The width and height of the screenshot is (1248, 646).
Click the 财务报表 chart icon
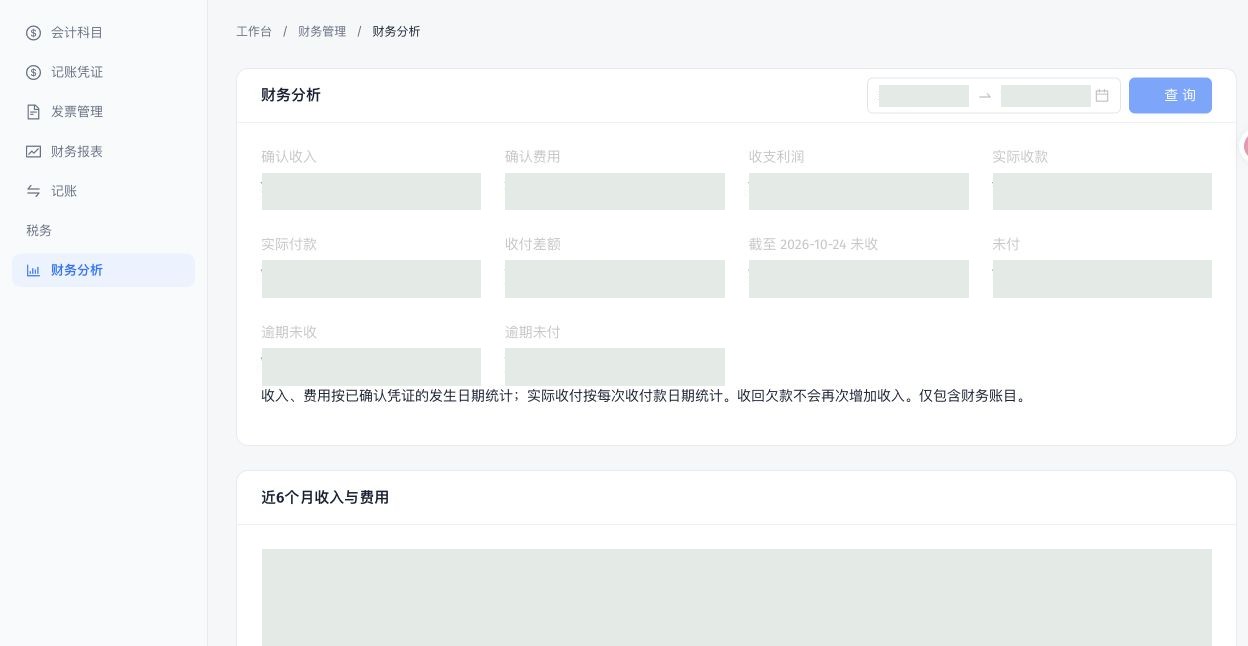pyautogui.click(x=33, y=151)
